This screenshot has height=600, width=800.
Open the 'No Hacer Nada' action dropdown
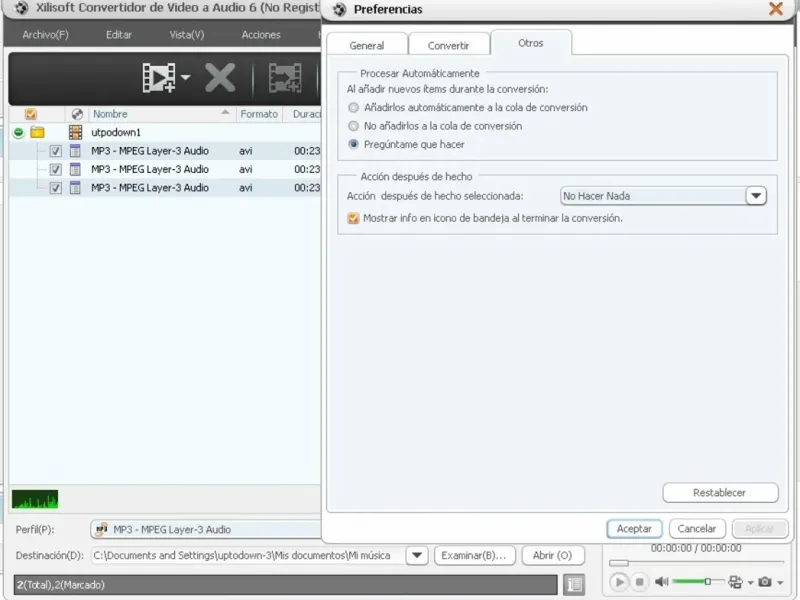click(x=756, y=196)
